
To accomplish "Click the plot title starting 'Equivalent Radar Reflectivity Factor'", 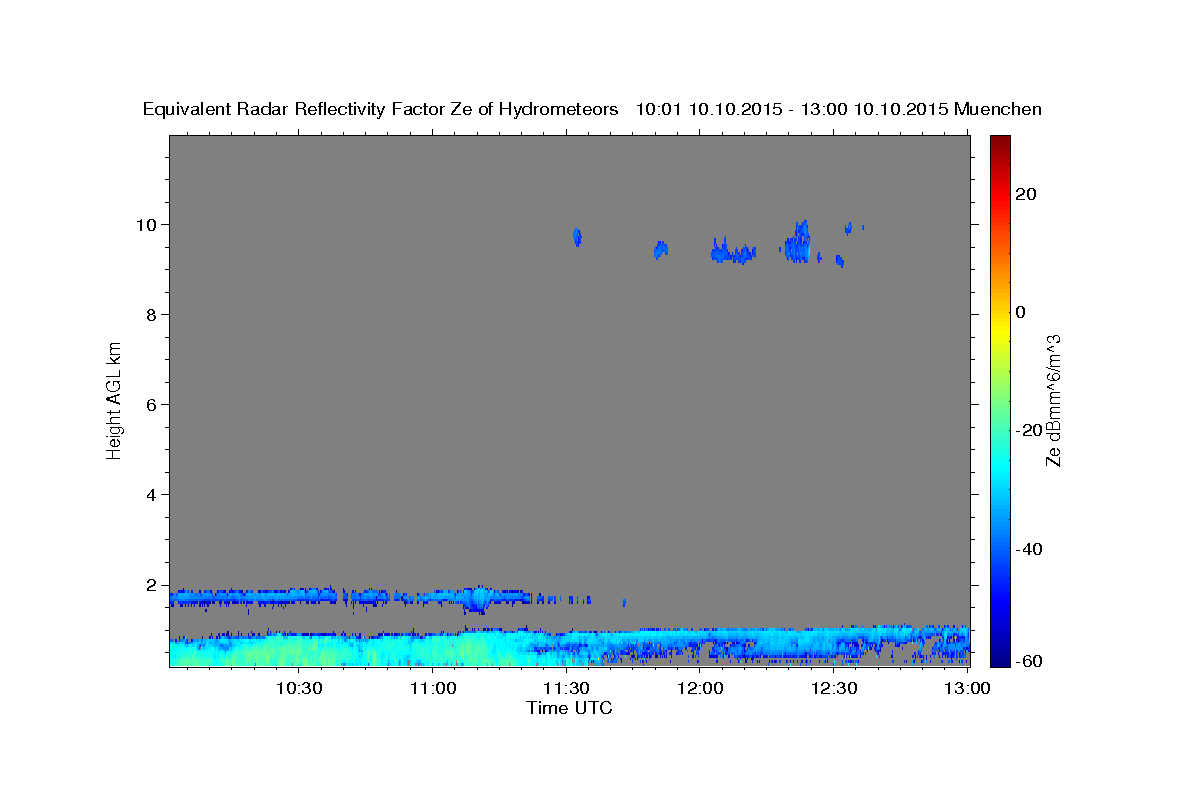I will point(592,109).
